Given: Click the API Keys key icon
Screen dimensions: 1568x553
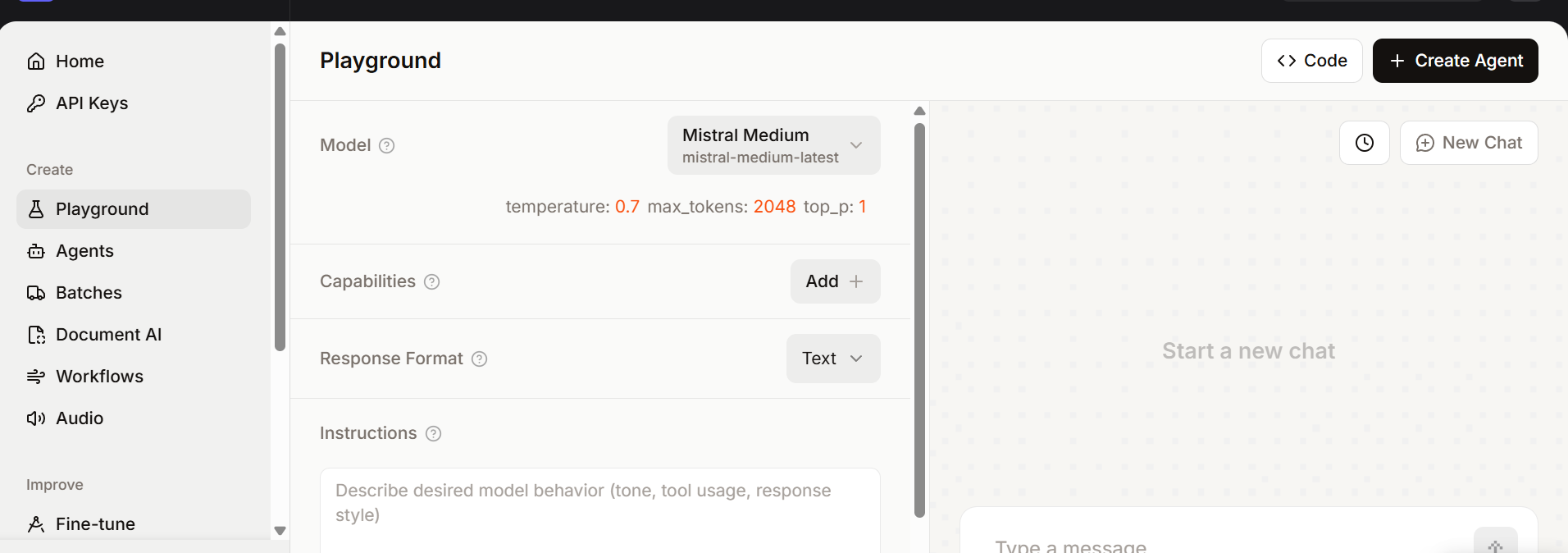Looking at the screenshot, I should coord(36,103).
